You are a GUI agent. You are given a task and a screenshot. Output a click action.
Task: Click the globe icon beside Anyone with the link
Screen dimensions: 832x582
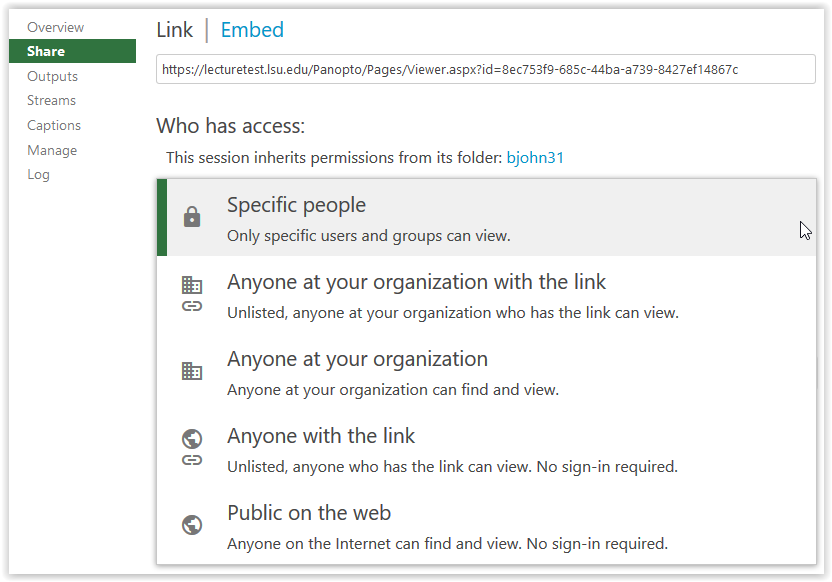click(192, 439)
